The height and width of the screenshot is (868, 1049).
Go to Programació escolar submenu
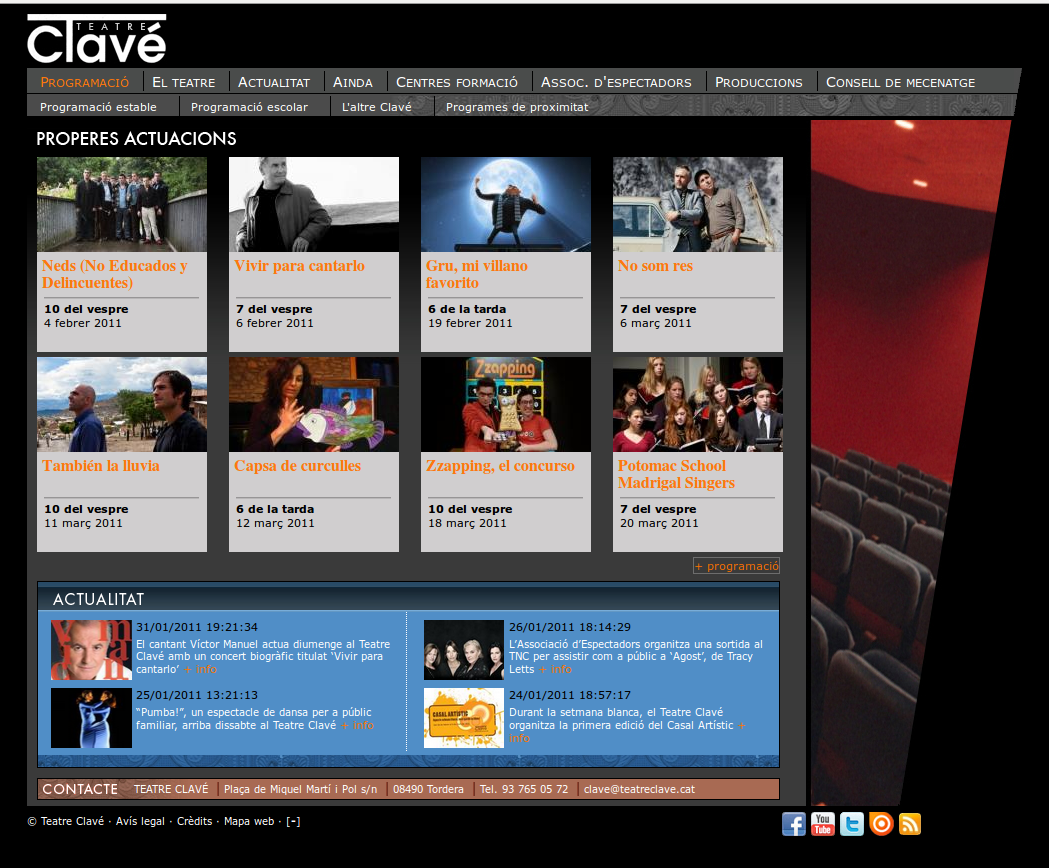[x=249, y=107]
